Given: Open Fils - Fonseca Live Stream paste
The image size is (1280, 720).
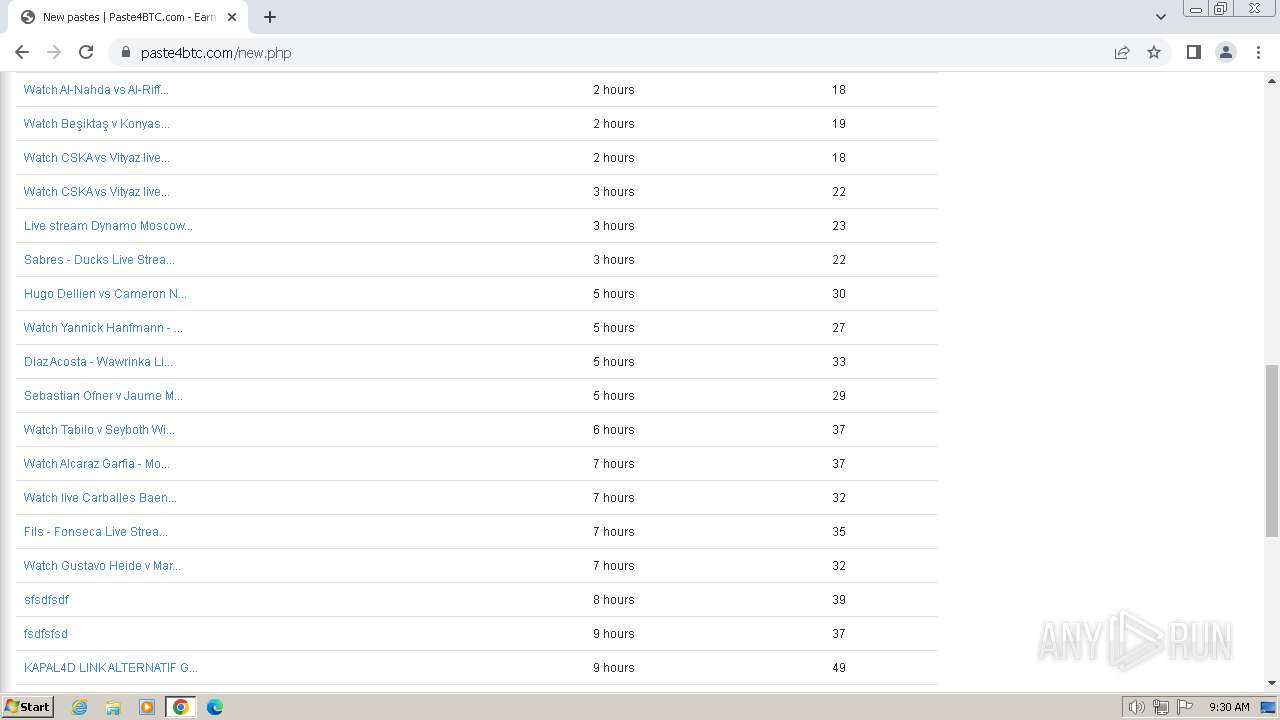Looking at the screenshot, I should tap(96, 532).
